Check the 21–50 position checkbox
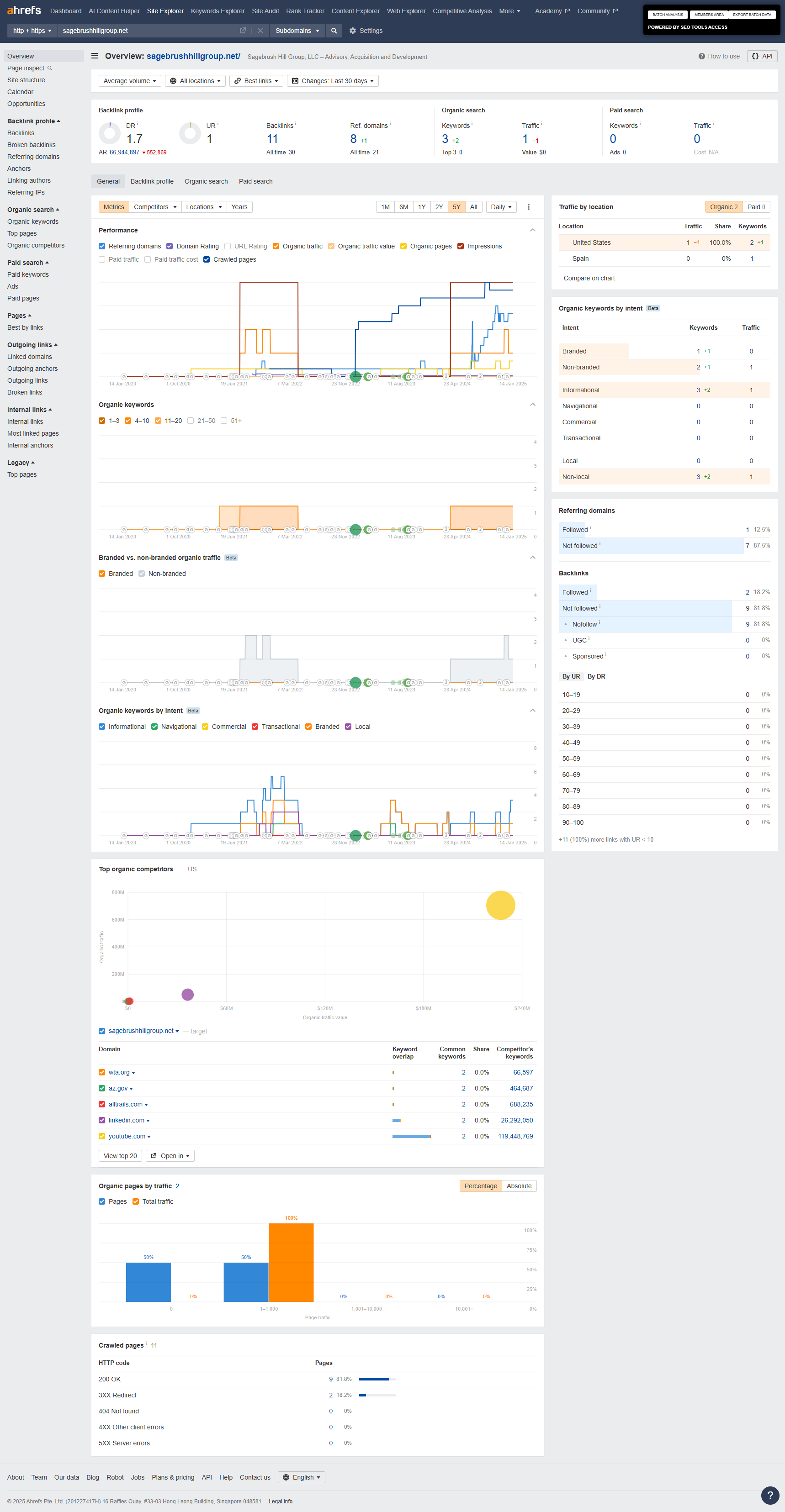The image size is (785, 1512). 191,421
